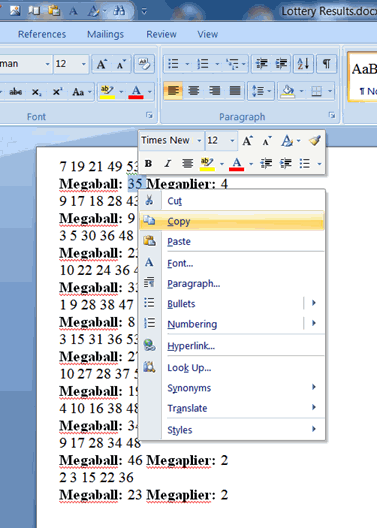The image size is (377, 528).
Task: Select Hyperlink... in context menu
Action: pyautogui.click(x=232, y=346)
